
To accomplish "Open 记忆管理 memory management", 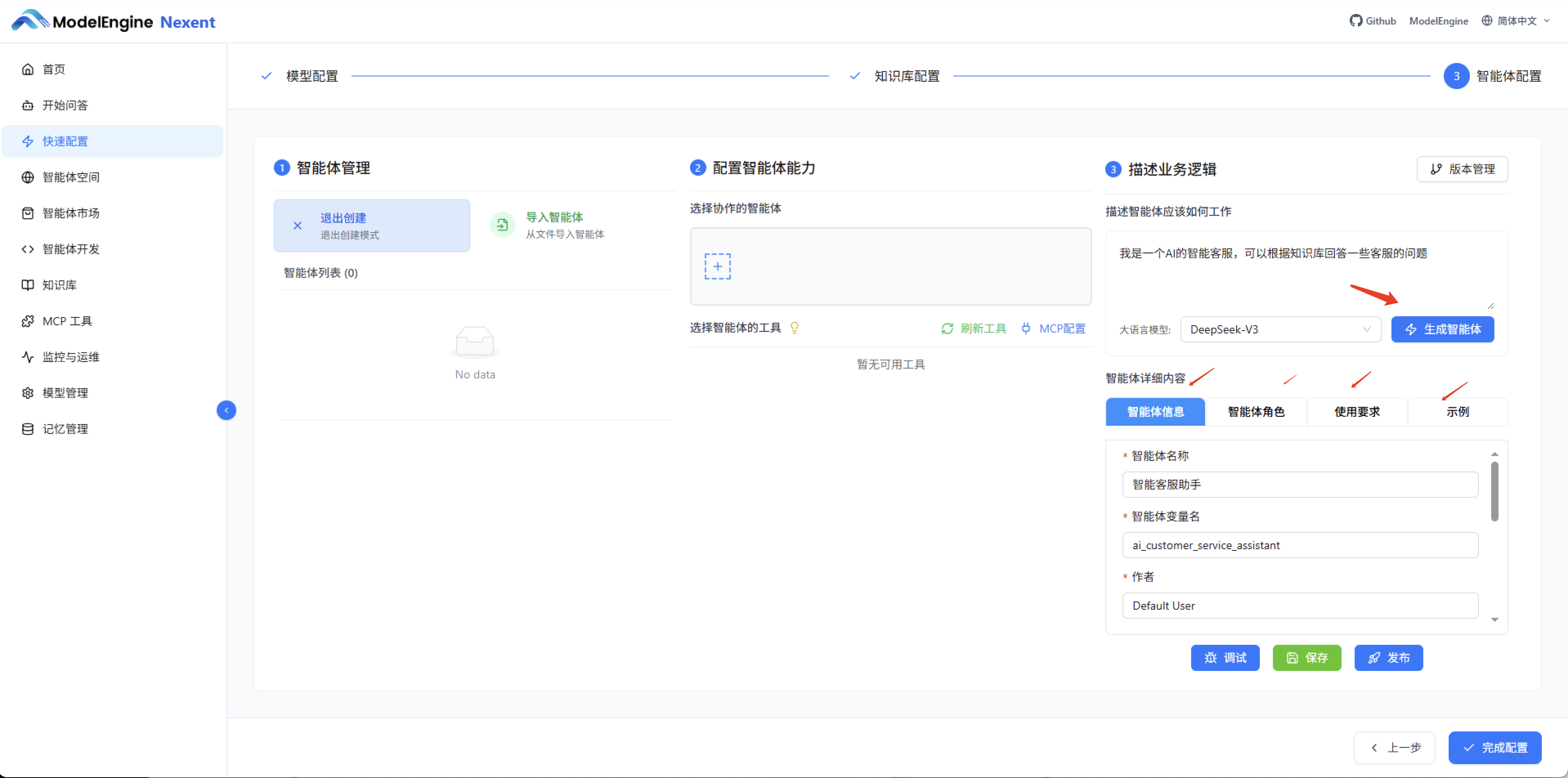I will (64, 428).
